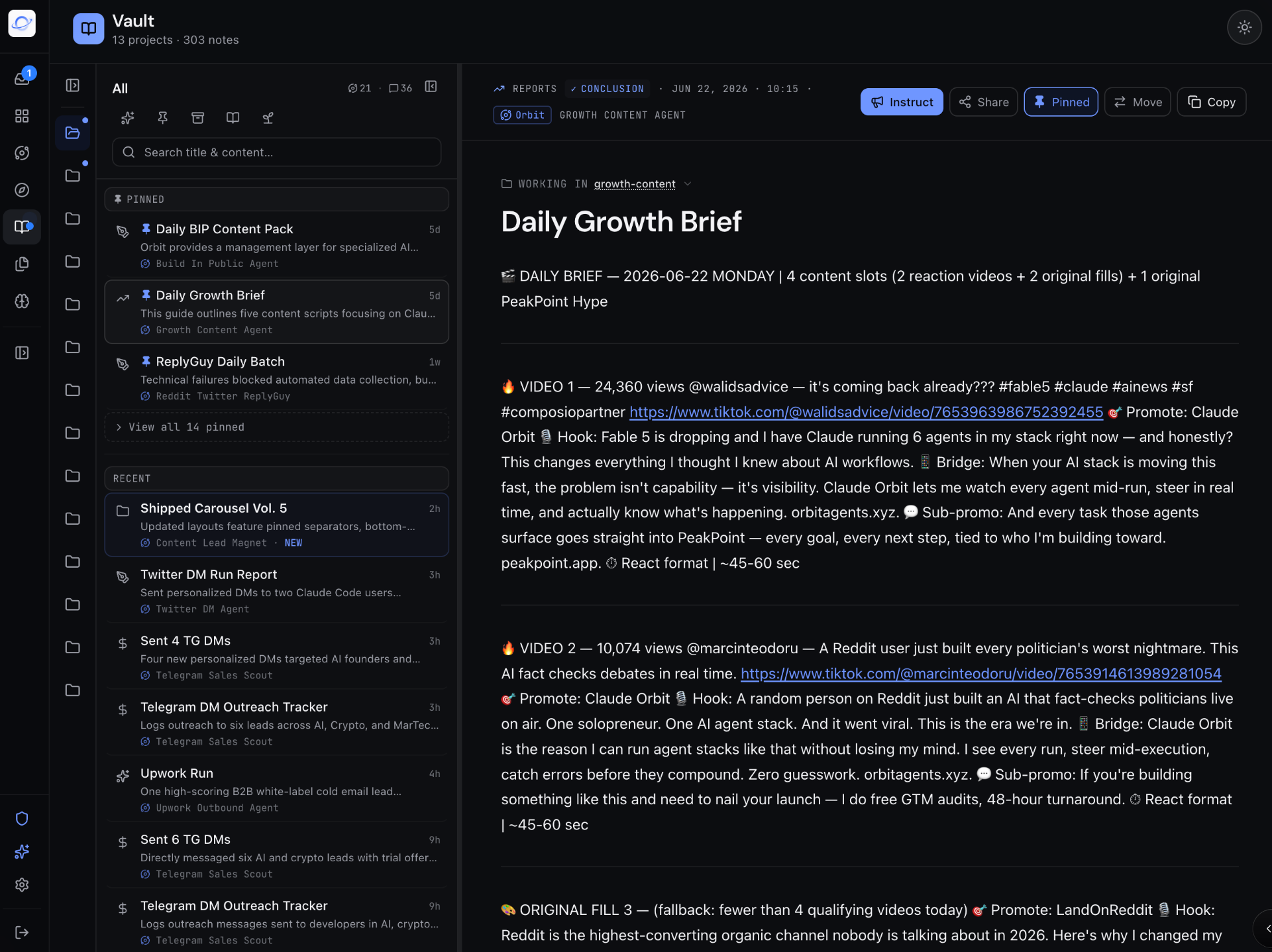The height and width of the screenshot is (952, 1272).
Task: Click the PINNED section header
Action: (x=276, y=199)
